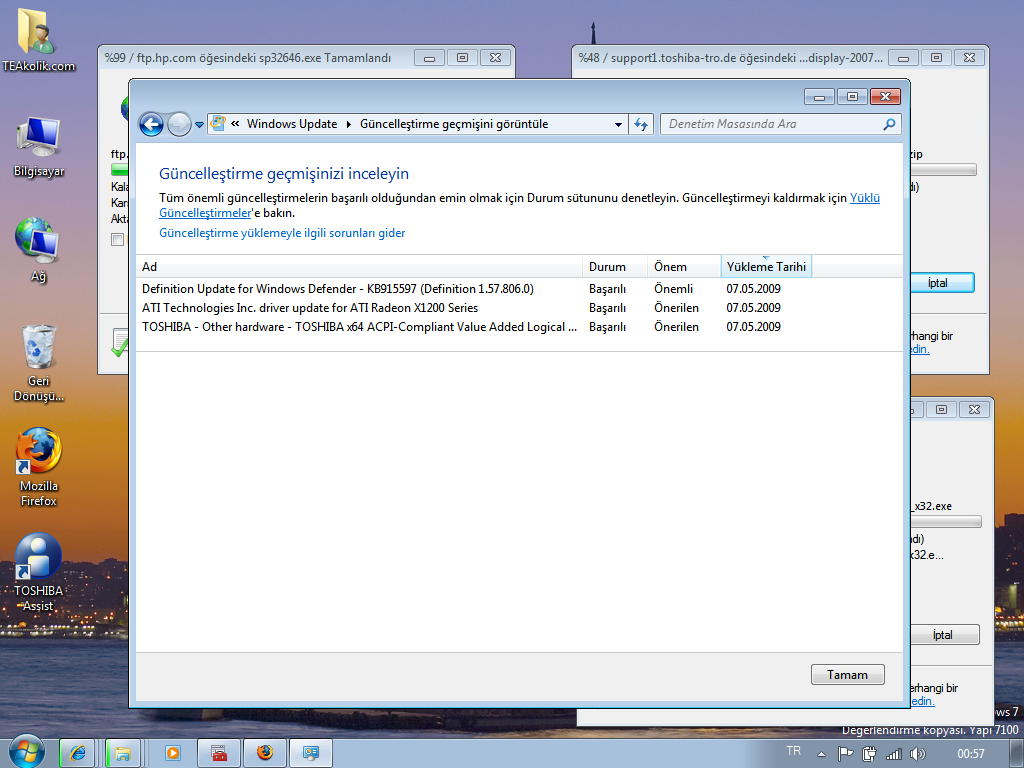Screen dimensions: 1024x768
Task: Open the Güncelleştirme yüklemeyle ilgili sorunları gider link
Action: (282, 233)
